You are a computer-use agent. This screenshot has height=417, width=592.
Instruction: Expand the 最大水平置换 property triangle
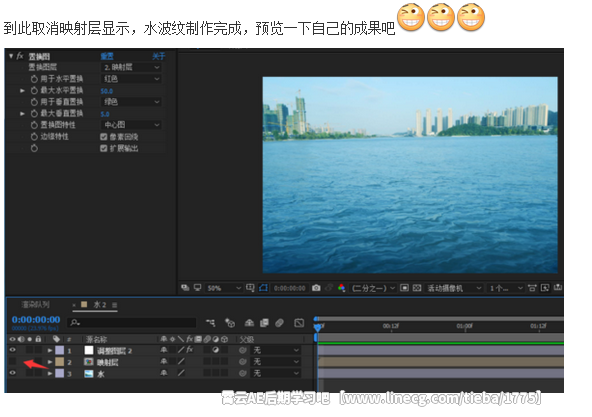[22, 91]
